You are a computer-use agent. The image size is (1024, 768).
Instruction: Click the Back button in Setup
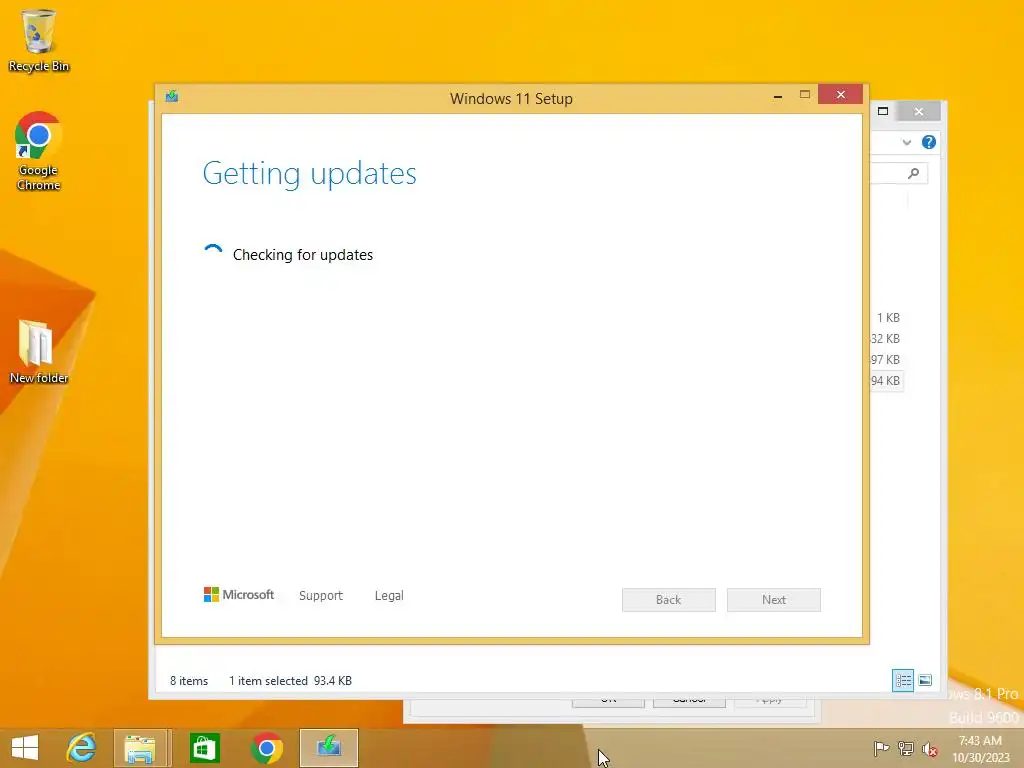pos(669,600)
